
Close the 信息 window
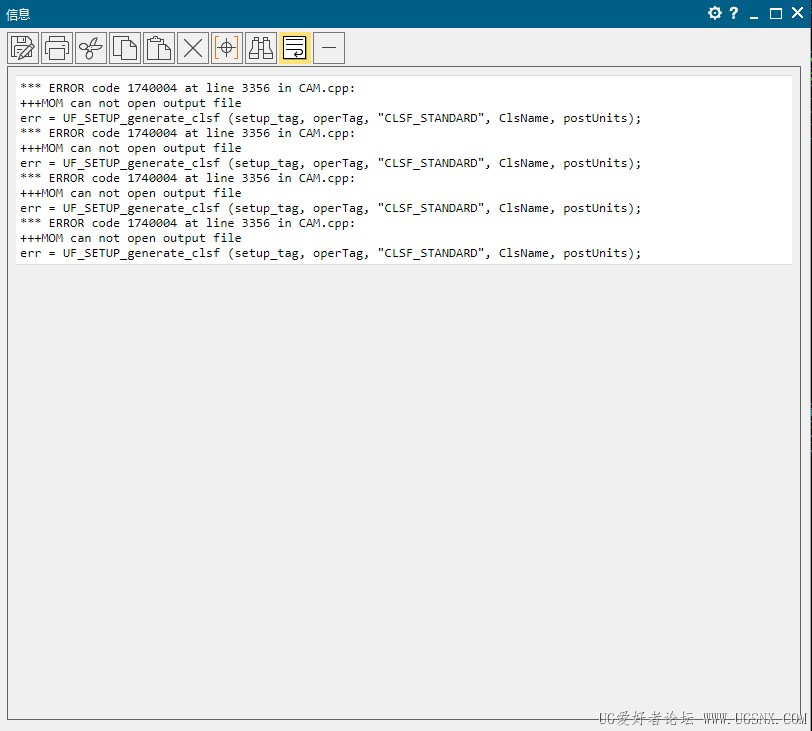point(798,13)
